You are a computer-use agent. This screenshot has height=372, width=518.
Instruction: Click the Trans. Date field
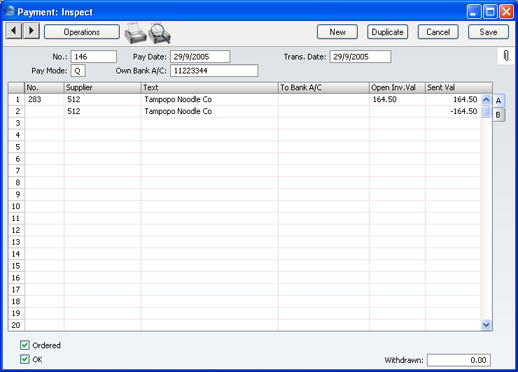pyautogui.click(x=360, y=57)
